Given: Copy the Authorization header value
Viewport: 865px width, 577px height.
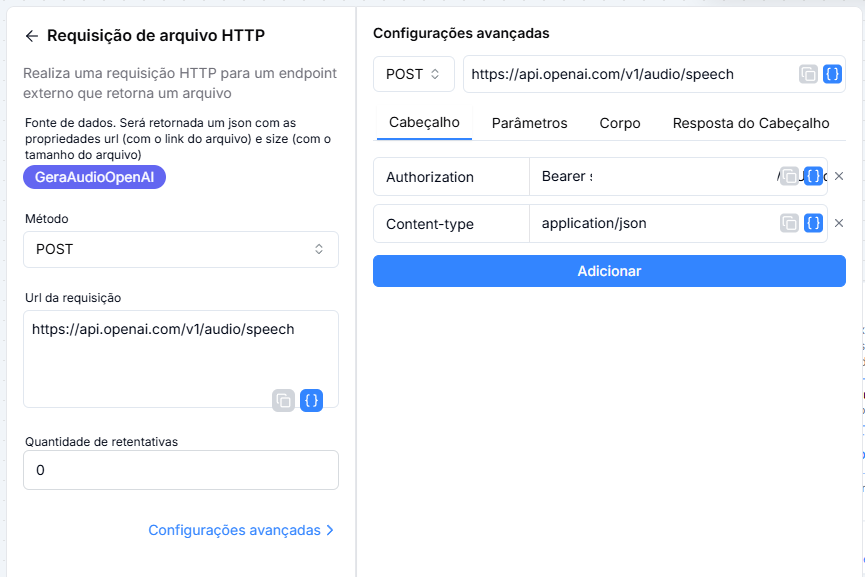Looking at the screenshot, I should (789, 177).
